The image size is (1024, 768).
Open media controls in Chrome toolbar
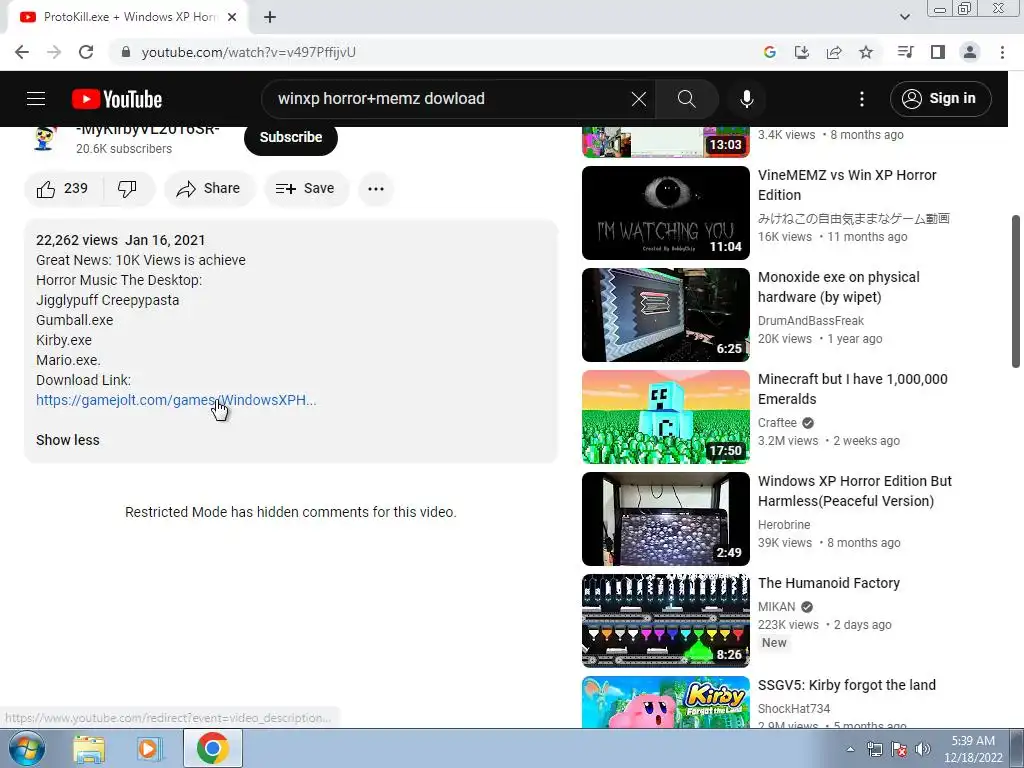(905, 52)
